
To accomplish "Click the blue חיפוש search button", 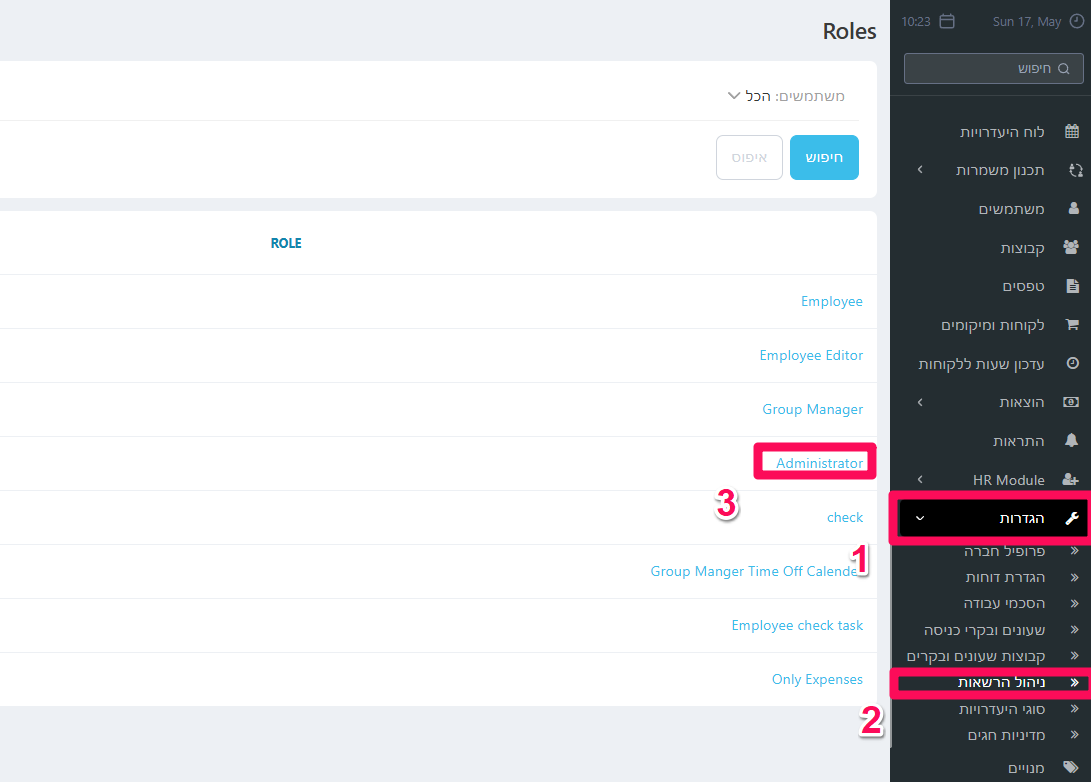I will (x=824, y=157).
